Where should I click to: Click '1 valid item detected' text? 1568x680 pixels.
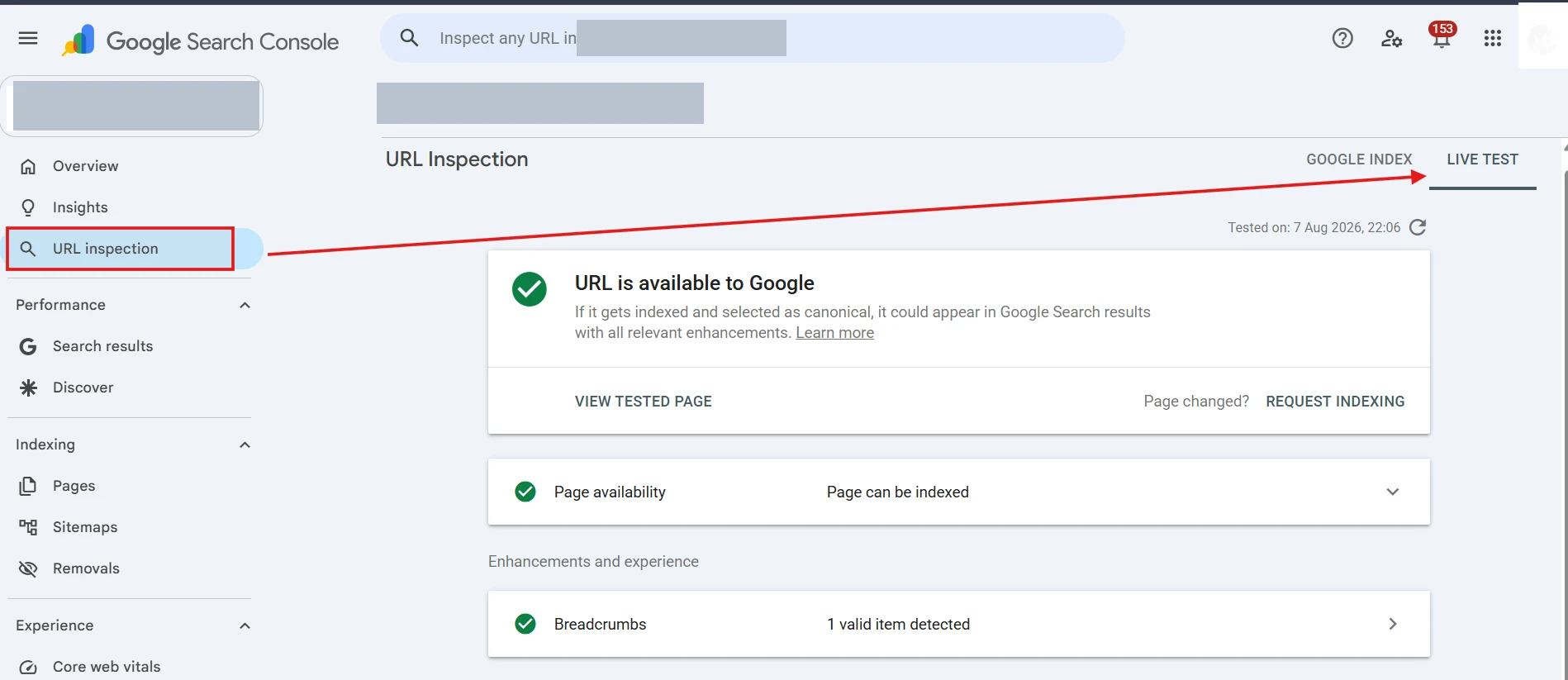click(898, 625)
